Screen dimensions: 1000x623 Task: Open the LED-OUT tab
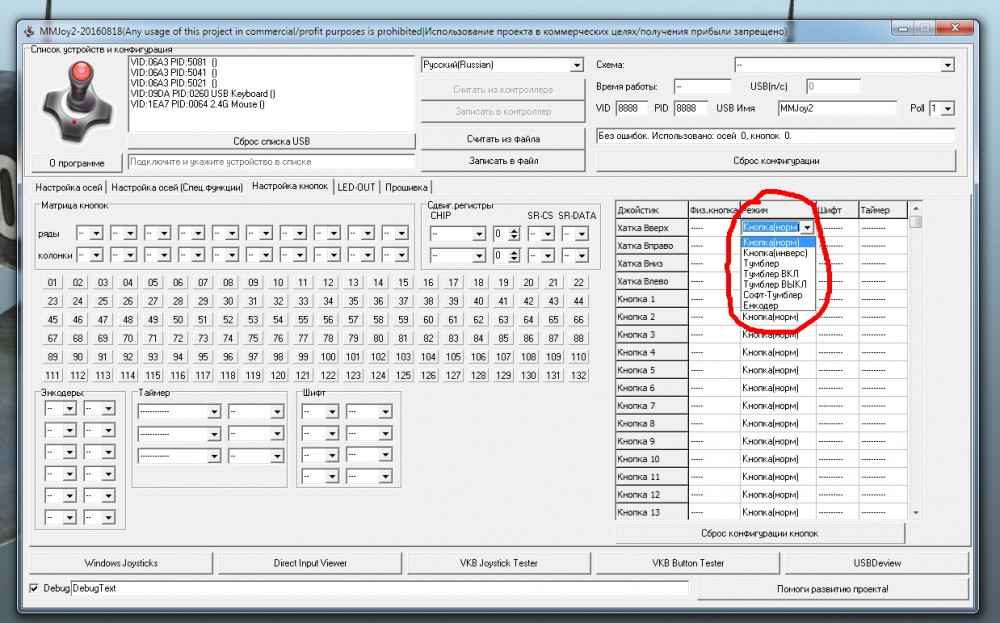click(356, 187)
